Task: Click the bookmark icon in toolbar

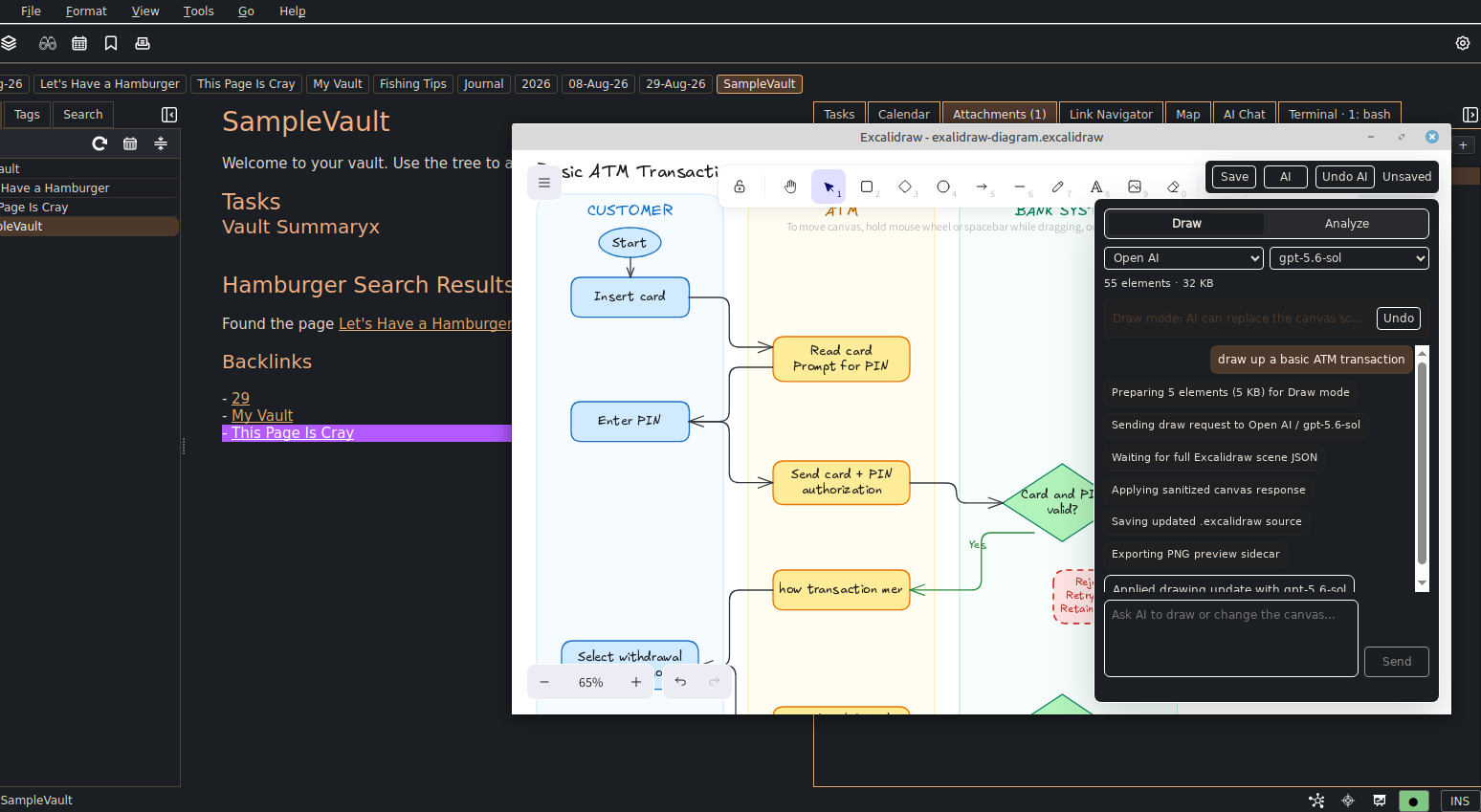Action: (111, 43)
